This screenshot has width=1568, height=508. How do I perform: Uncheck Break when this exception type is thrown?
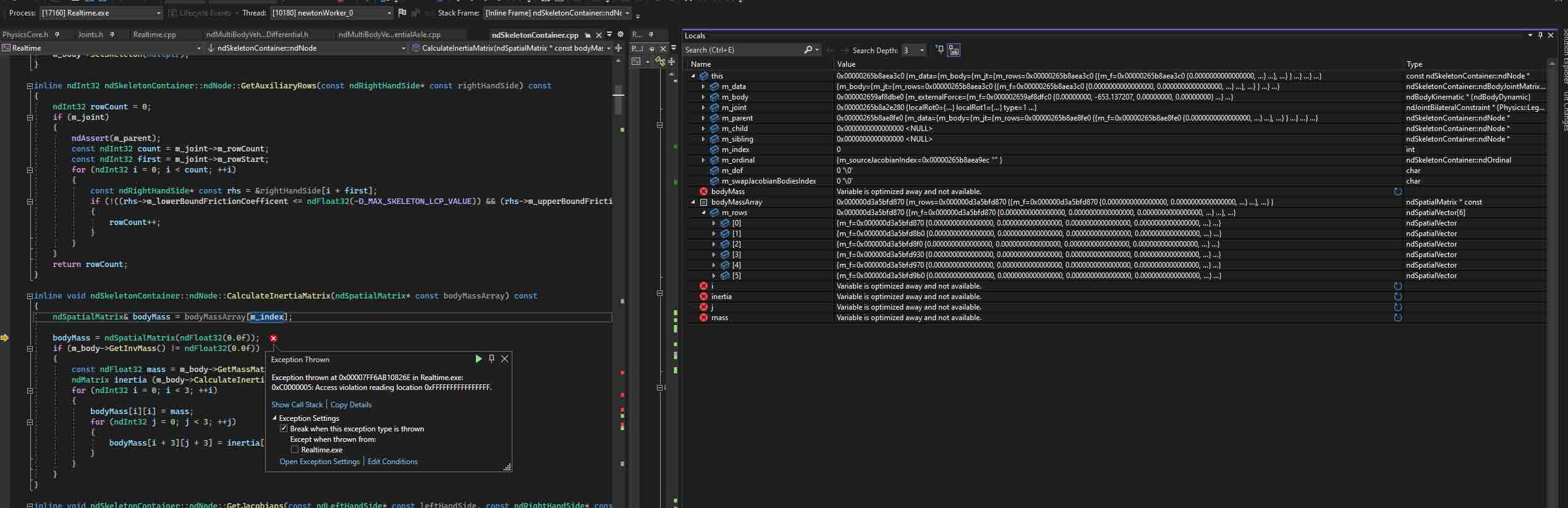tap(284, 429)
